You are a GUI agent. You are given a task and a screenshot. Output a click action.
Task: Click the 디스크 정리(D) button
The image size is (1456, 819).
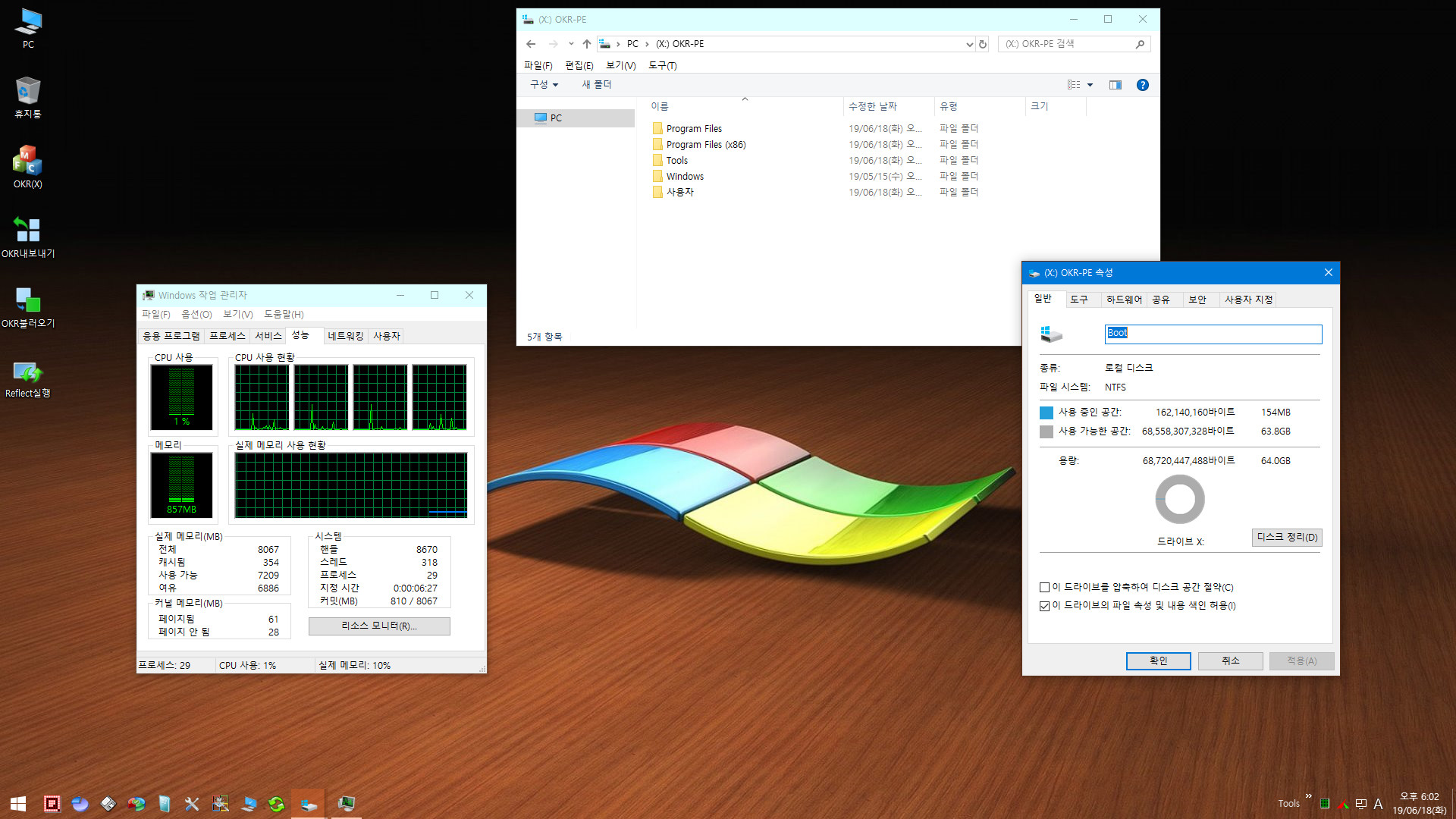[1287, 537]
